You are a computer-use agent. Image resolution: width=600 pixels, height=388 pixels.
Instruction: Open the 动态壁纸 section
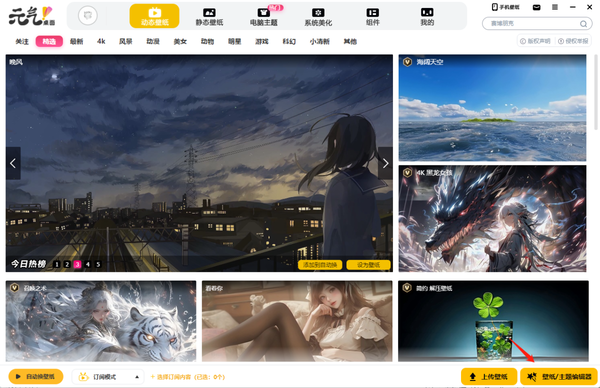point(154,16)
